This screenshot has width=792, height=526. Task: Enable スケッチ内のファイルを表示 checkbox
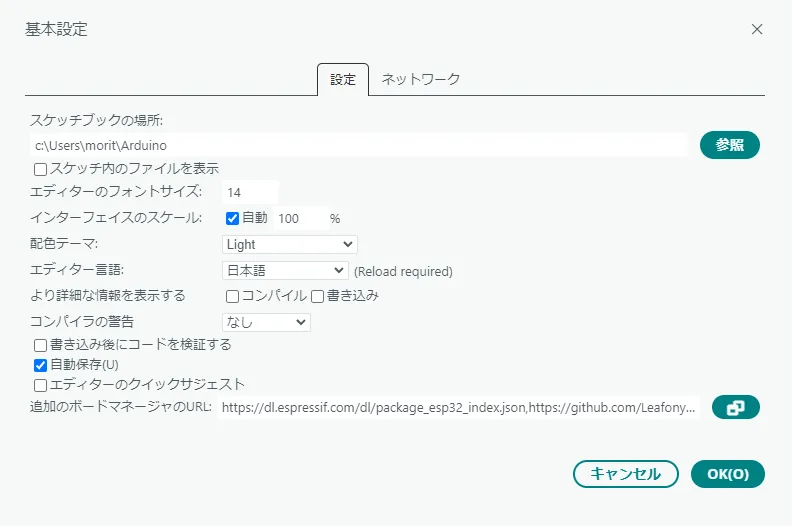click(41, 169)
